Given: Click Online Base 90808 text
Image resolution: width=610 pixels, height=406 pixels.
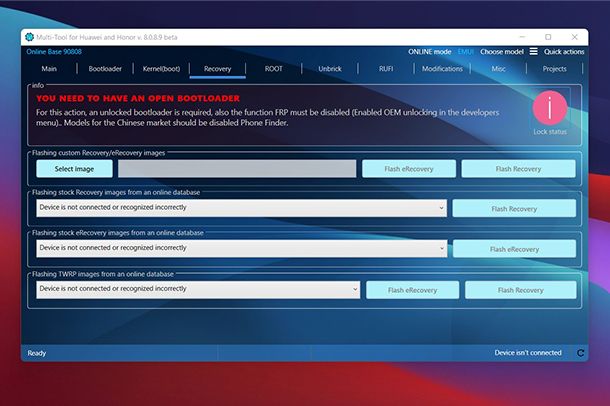Looking at the screenshot, I should click(x=54, y=52).
